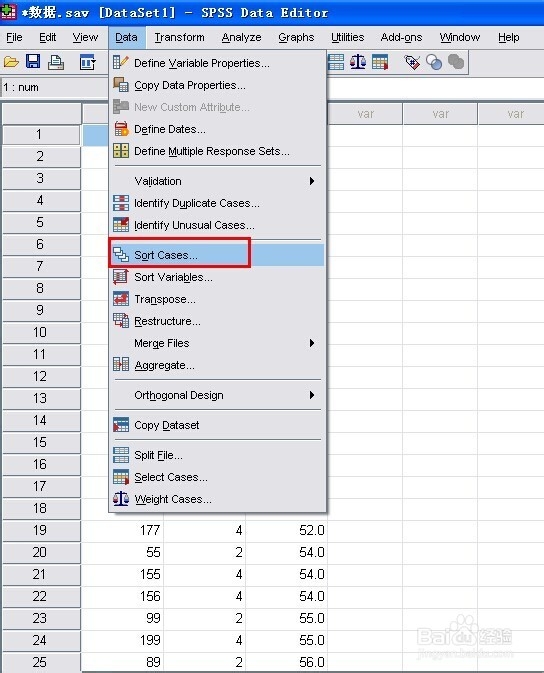
Task: Open the View menu
Action: click(x=85, y=37)
